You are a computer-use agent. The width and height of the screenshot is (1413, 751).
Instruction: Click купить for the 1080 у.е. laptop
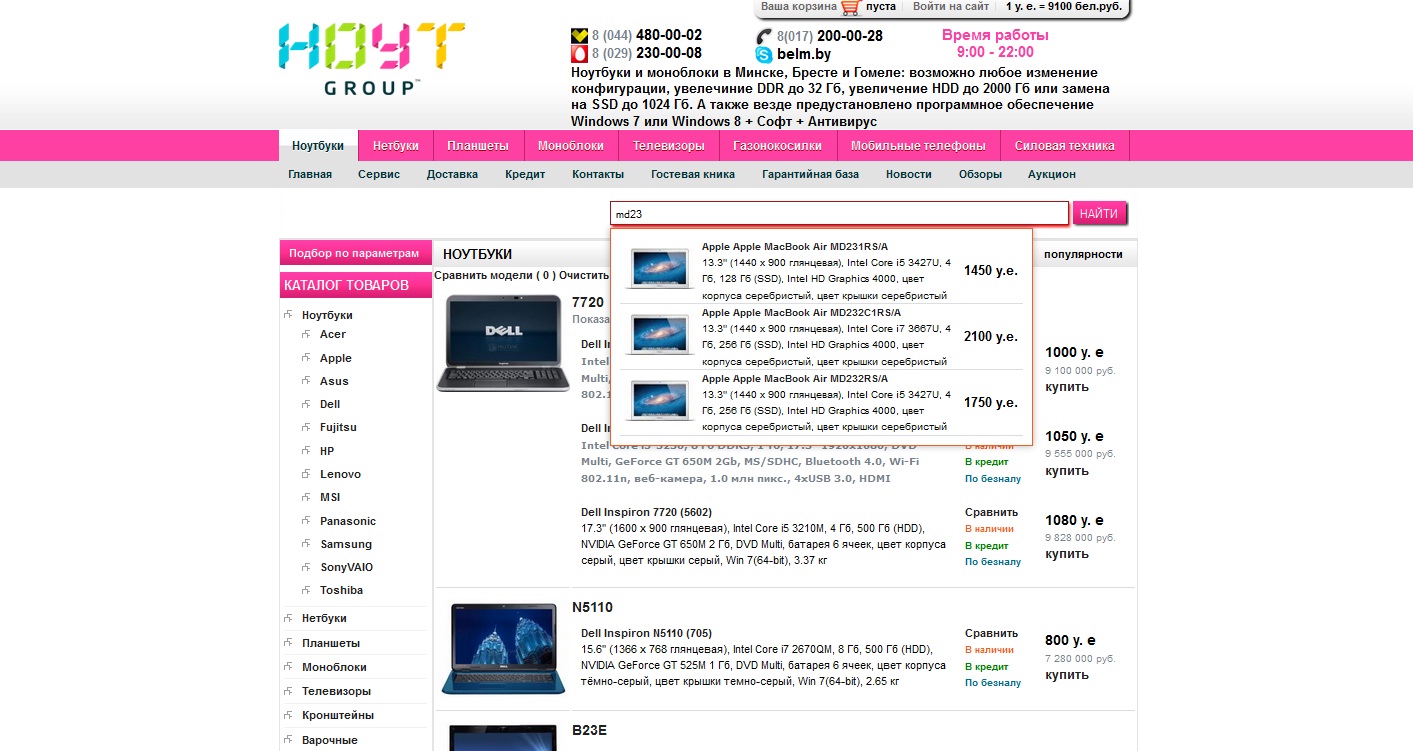pyautogui.click(x=1067, y=554)
